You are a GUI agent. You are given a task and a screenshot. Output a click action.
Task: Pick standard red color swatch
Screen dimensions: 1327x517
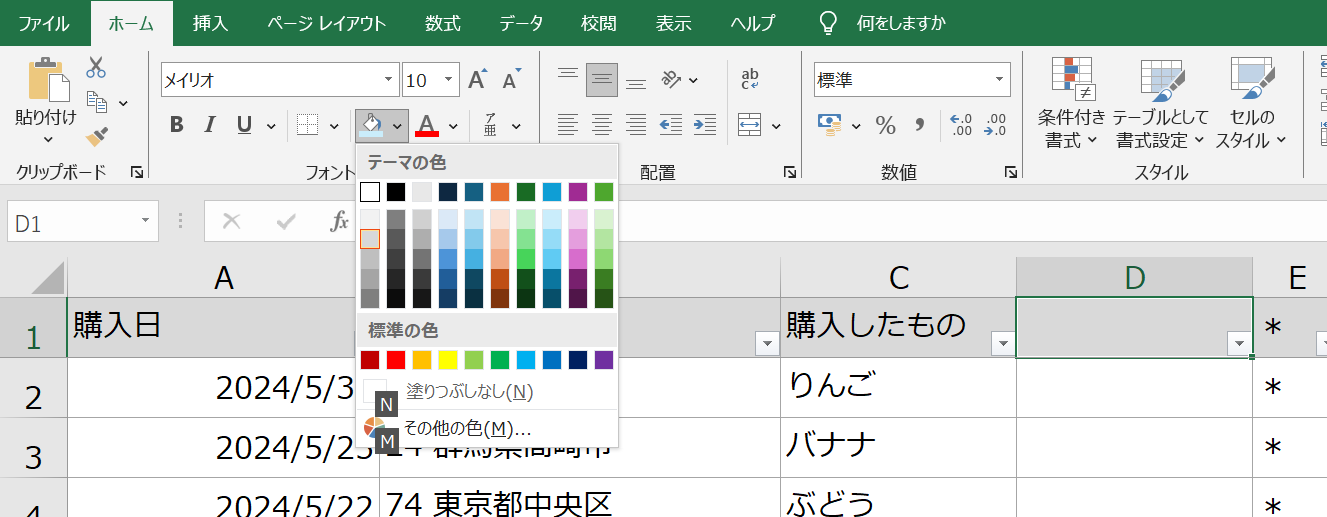[x=396, y=359]
